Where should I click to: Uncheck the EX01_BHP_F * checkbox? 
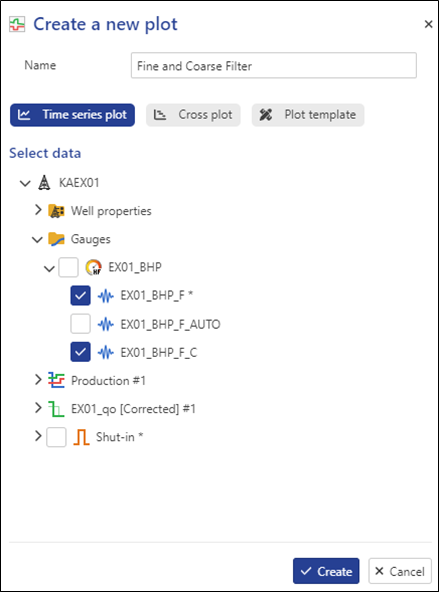point(80,296)
